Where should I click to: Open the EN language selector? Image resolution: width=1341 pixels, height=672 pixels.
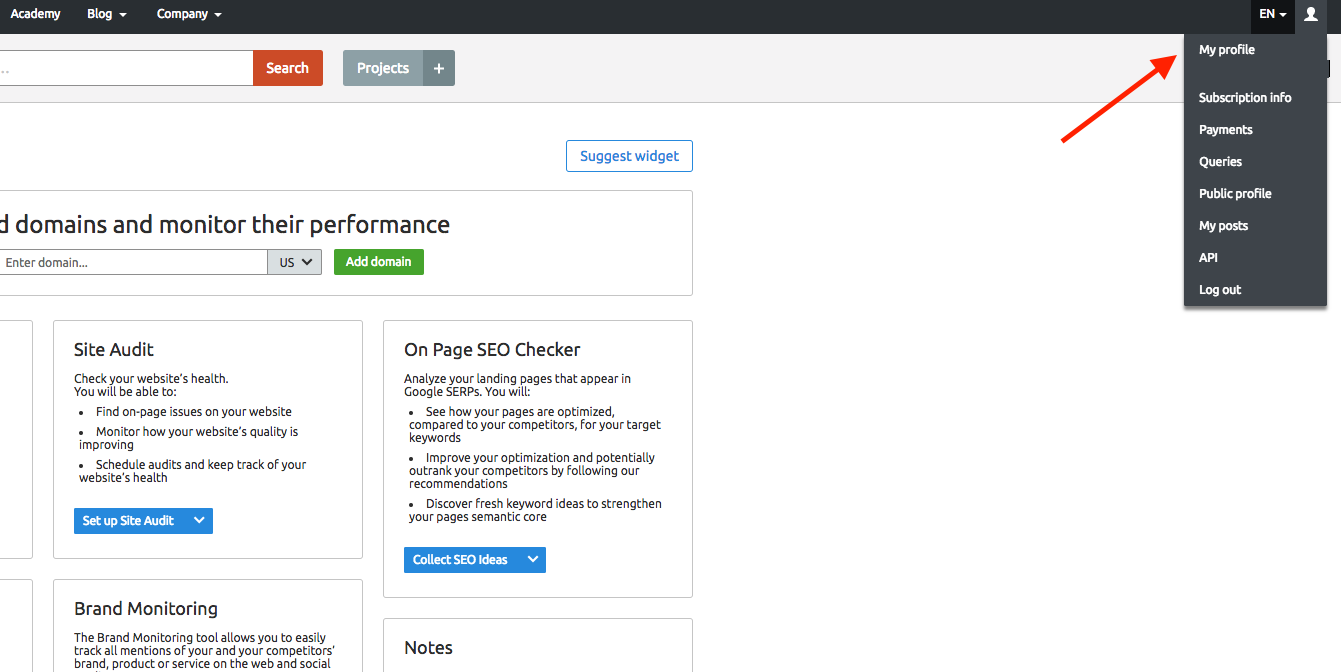point(1273,14)
